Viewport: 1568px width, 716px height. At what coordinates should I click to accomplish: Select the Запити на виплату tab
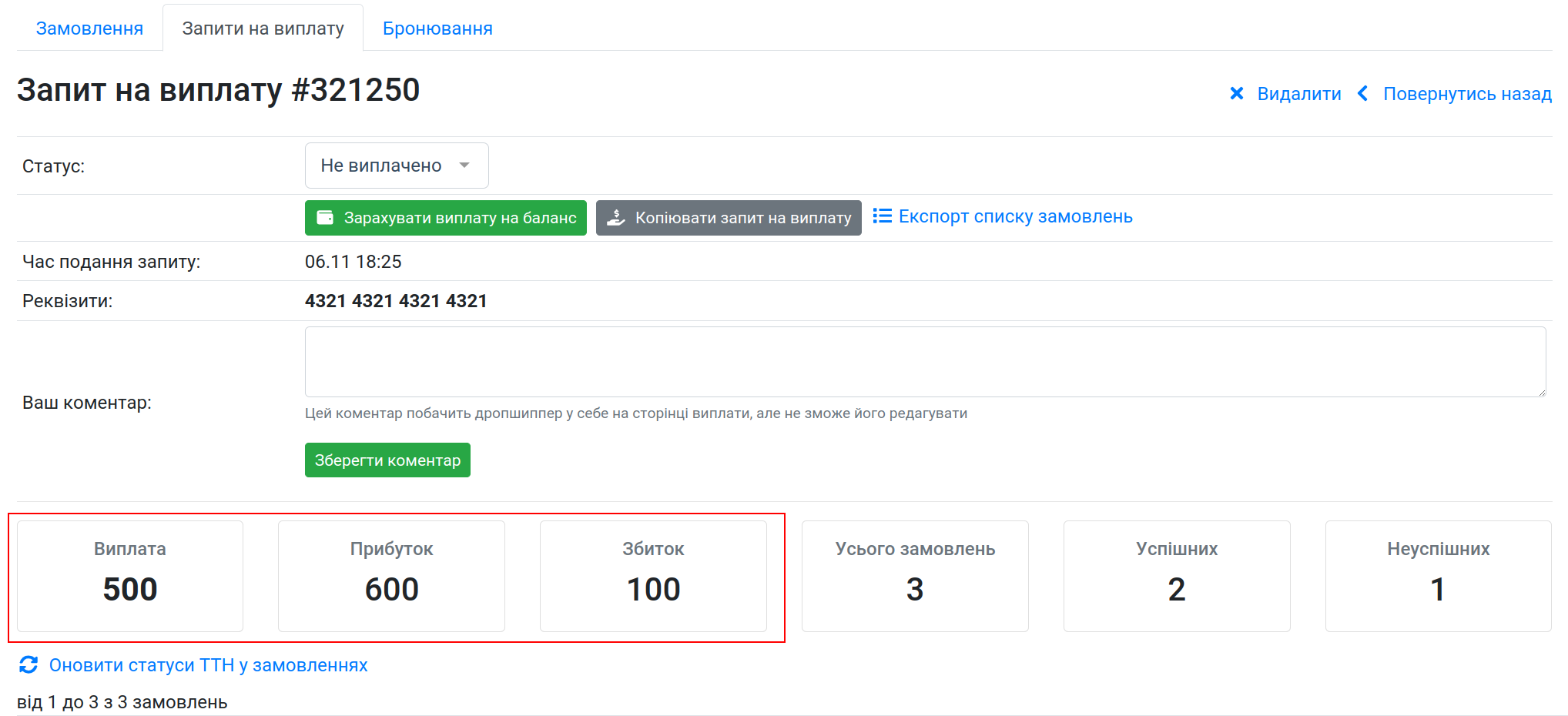click(263, 28)
